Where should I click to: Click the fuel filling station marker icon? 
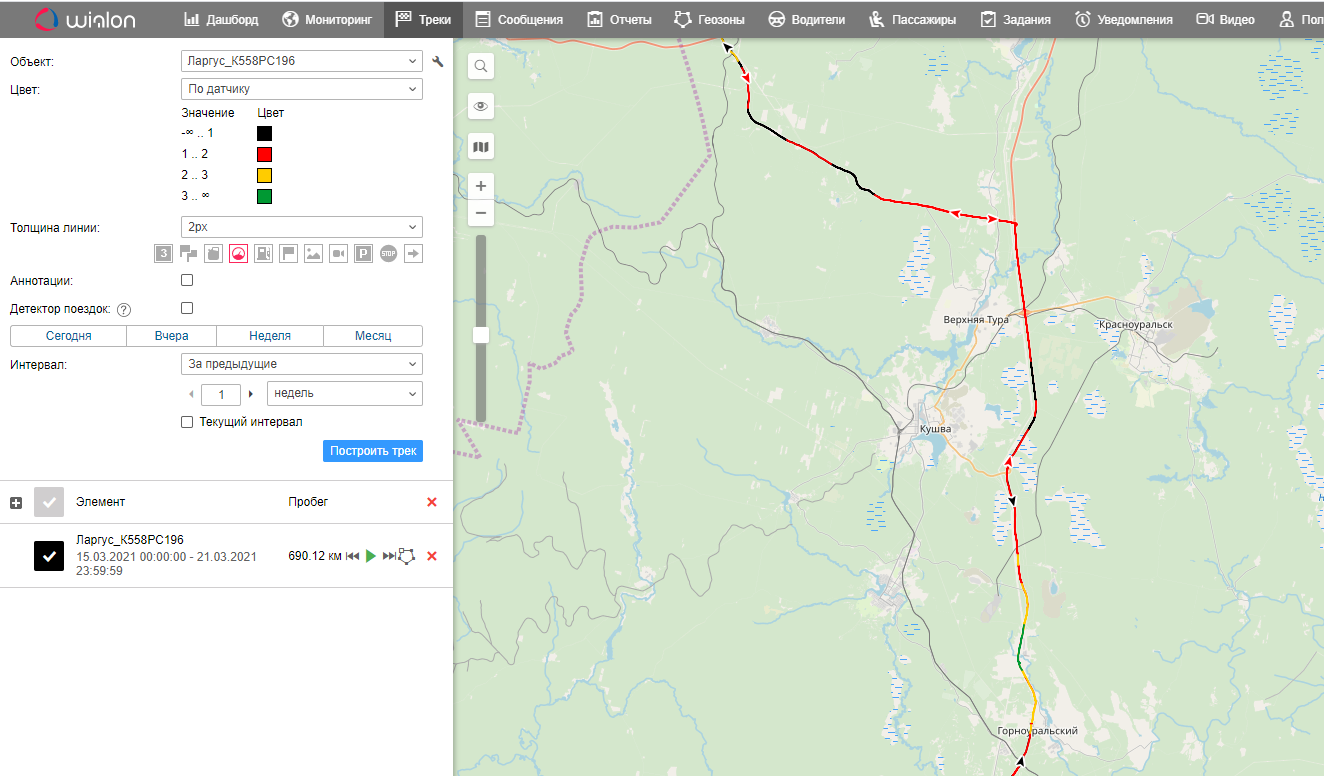coord(263,254)
